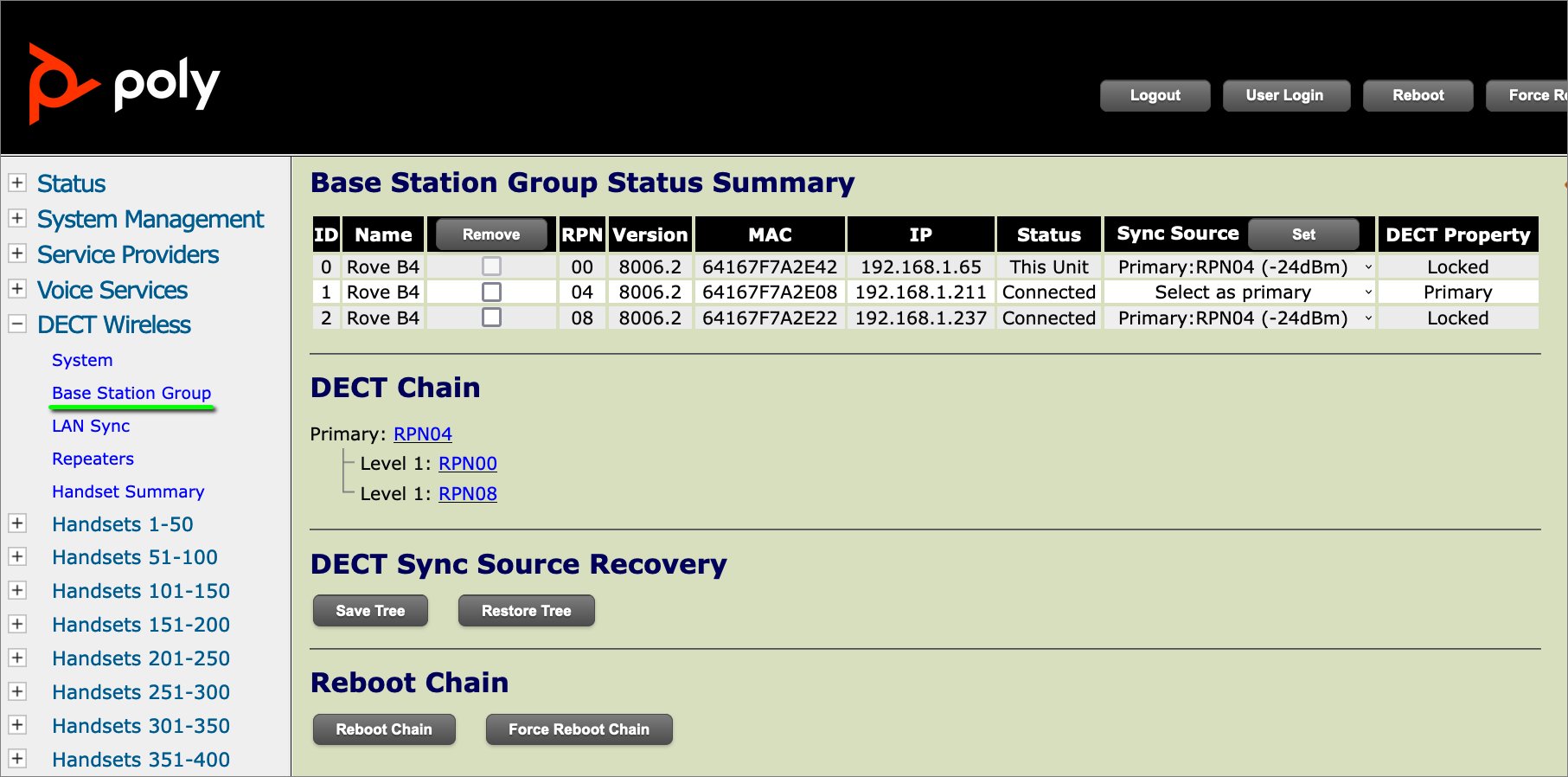Open 'Select as primary' sync source dropdown
The width and height of the screenshot is (1568, 777).
[1239, 292]
